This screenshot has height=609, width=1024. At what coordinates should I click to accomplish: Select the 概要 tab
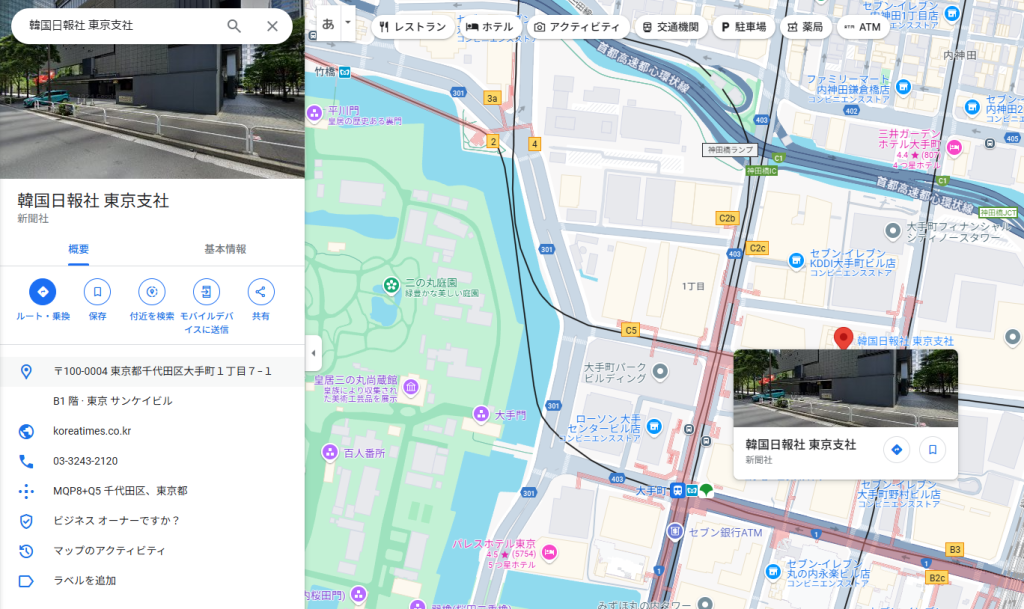79,249
